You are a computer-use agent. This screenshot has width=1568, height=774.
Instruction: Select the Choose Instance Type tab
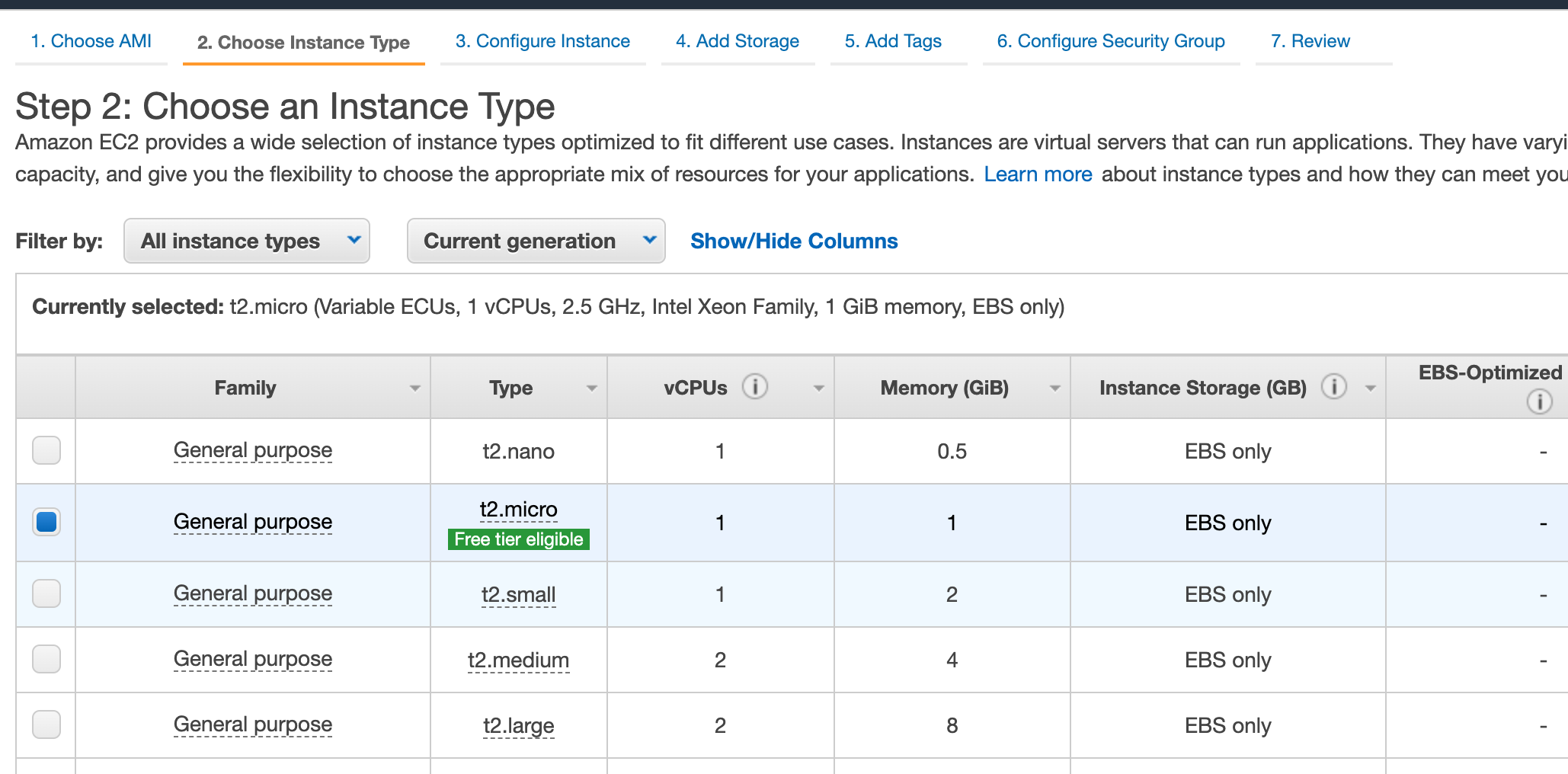point(304,42)
